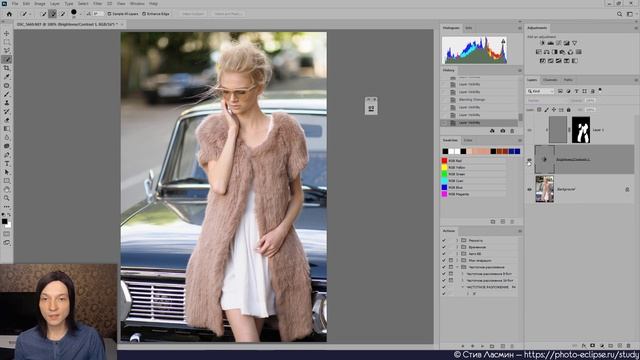Switch to the Paths tab
The width and height of the screenshot is (640, 360).
(x=568, y=80)
